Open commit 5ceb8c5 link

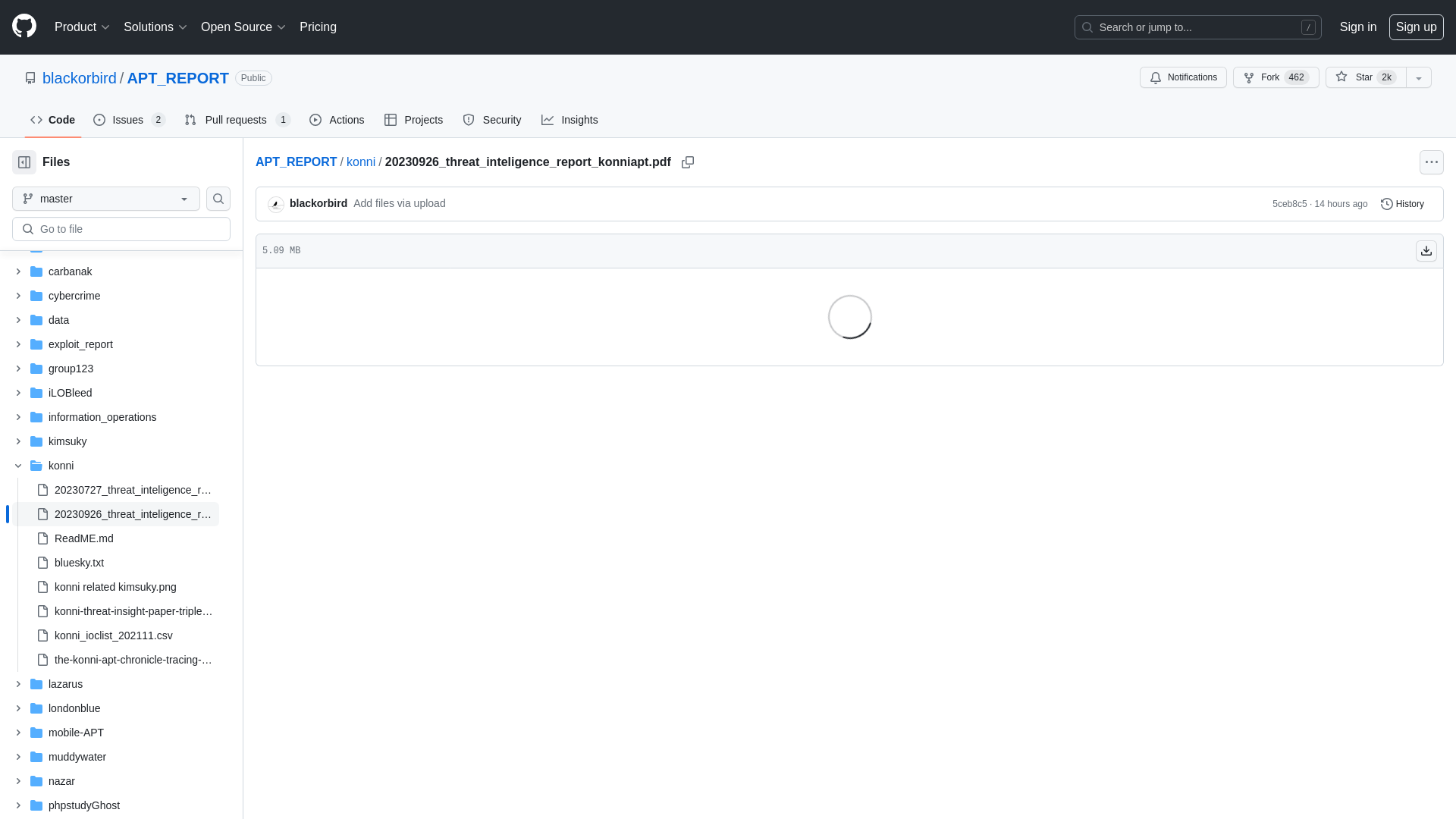pyautogui.click(x=1289, y=204)
